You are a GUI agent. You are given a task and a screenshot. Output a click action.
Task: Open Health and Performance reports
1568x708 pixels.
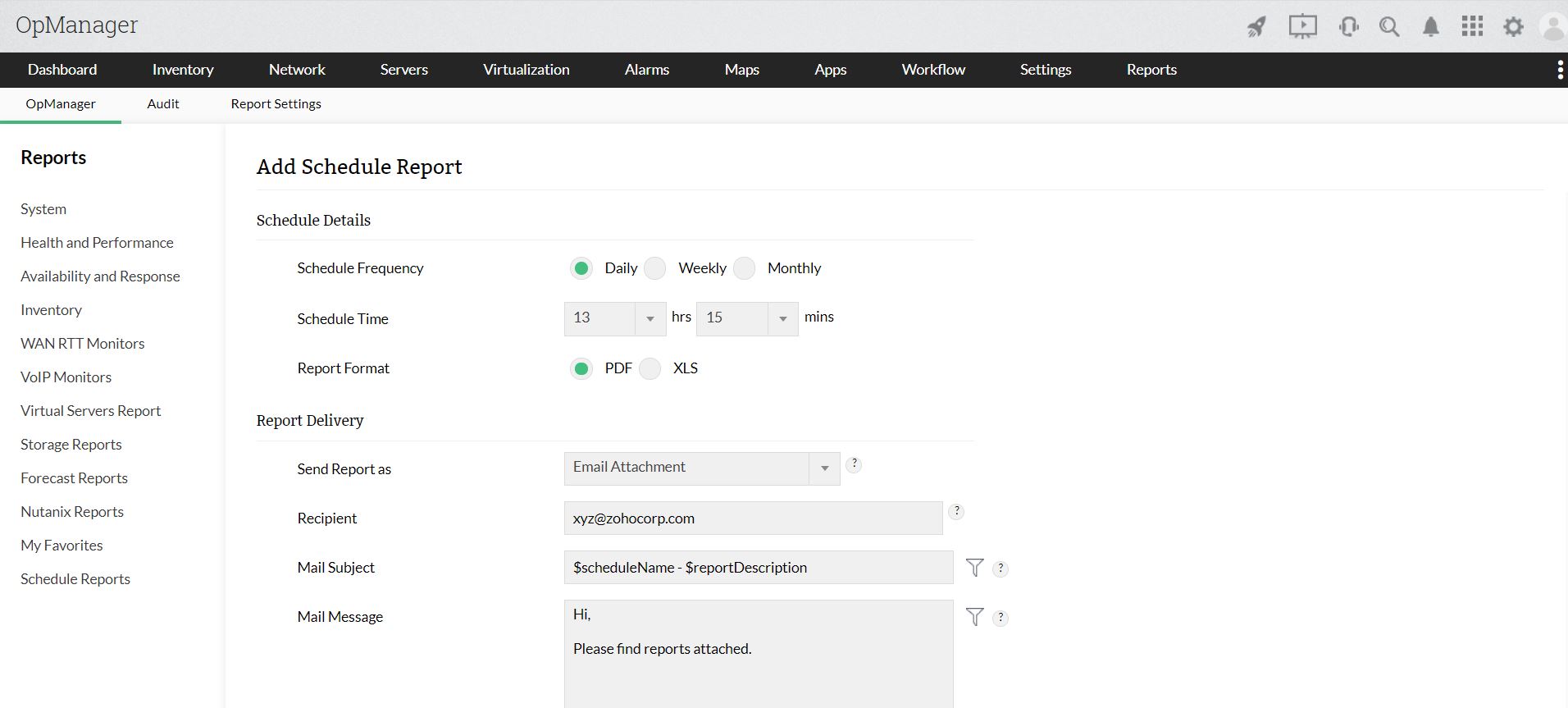(97, 243)
